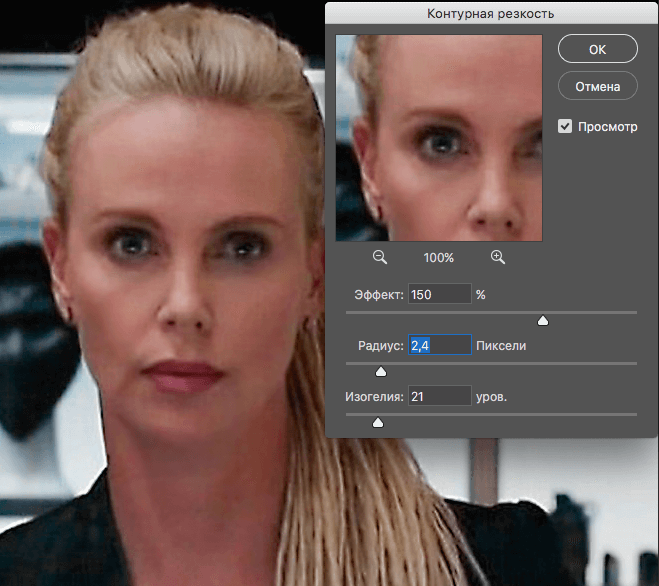This screenshot has height=586, width=659.
Task: Focus the Эффект value field showing 150
Action: (438, 295)
